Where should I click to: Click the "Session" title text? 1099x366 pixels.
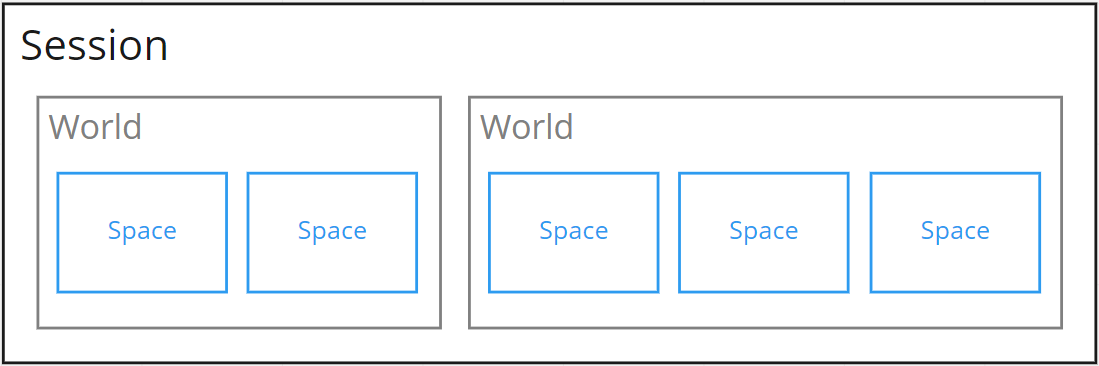pyautogui.click(x=95, y=47)
